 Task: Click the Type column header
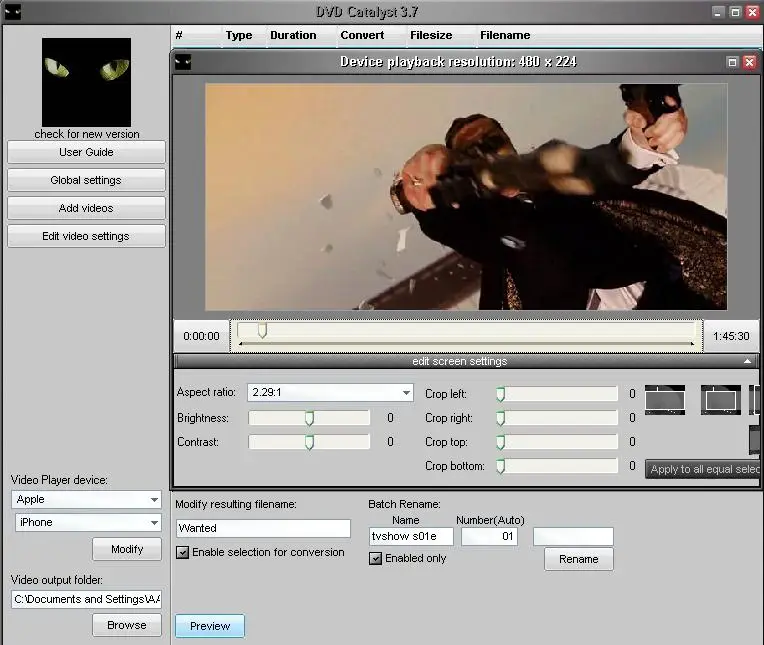[x=239, y=35]
